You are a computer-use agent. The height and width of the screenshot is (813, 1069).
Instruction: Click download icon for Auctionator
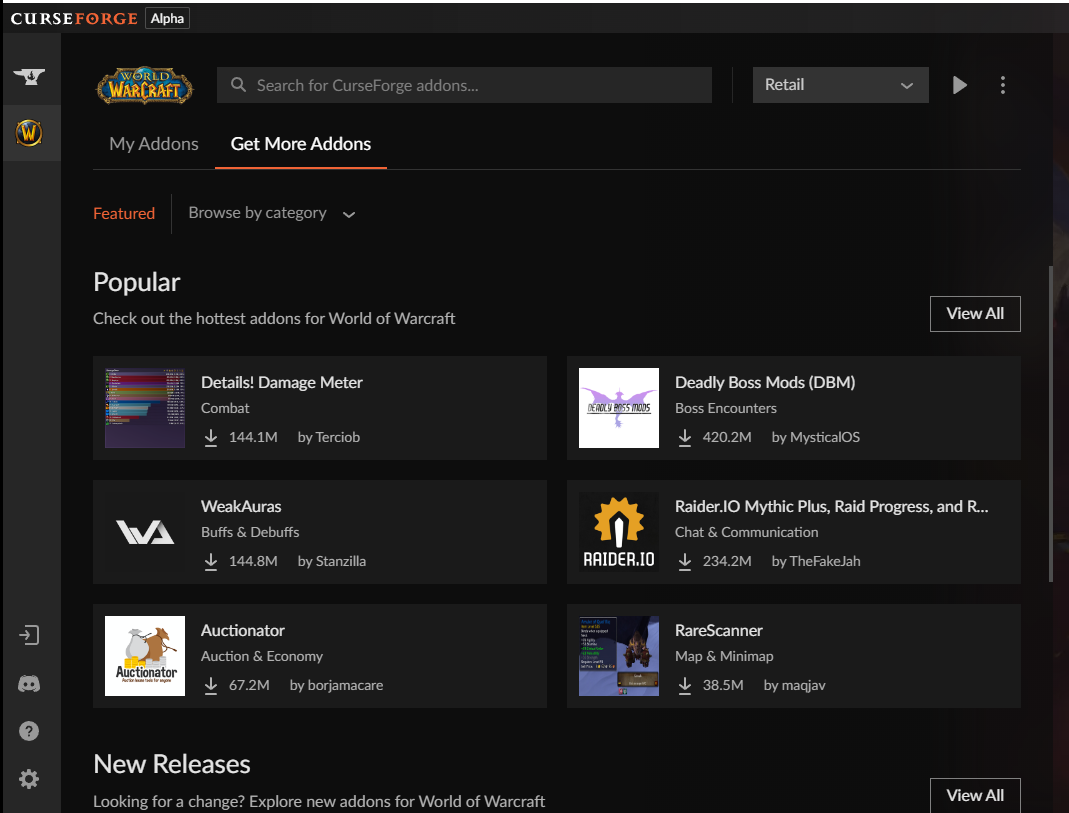coord(211,686)
